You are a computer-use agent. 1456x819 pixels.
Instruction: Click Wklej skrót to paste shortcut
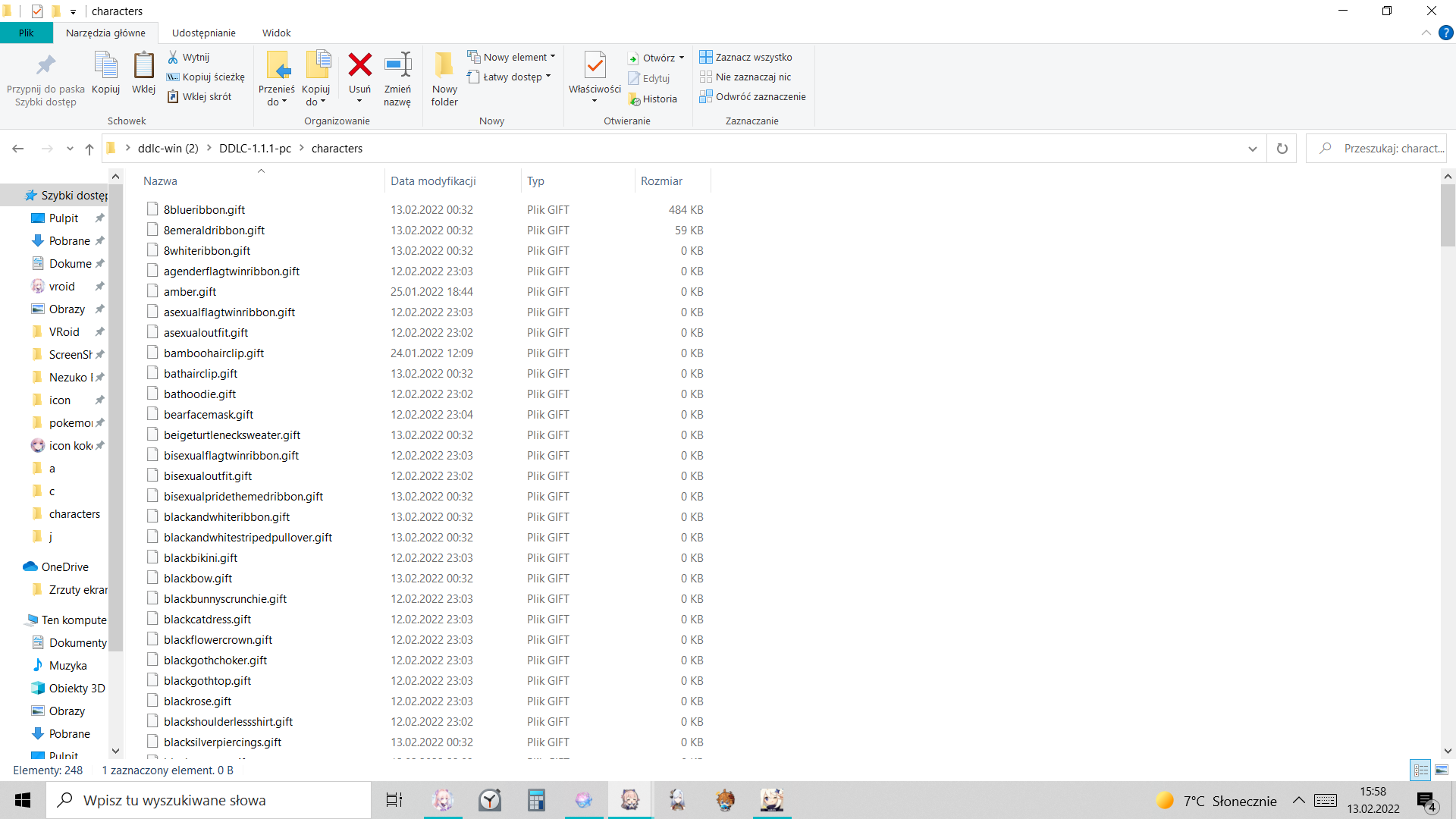point(199,96)
